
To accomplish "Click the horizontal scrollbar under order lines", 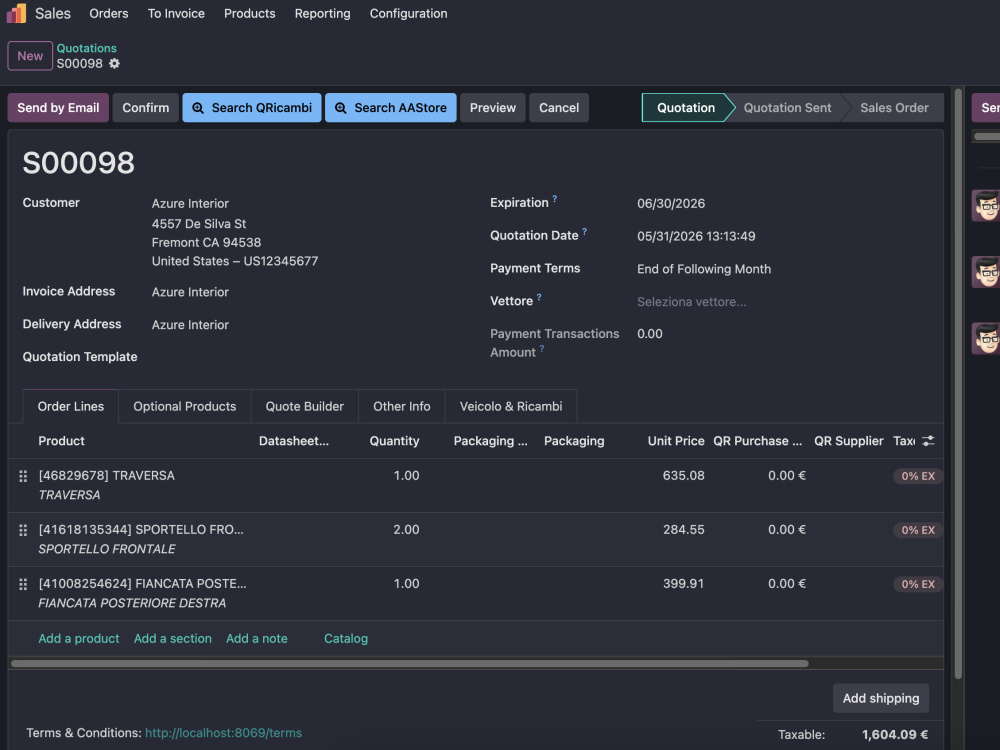I will tap(409, 664).
